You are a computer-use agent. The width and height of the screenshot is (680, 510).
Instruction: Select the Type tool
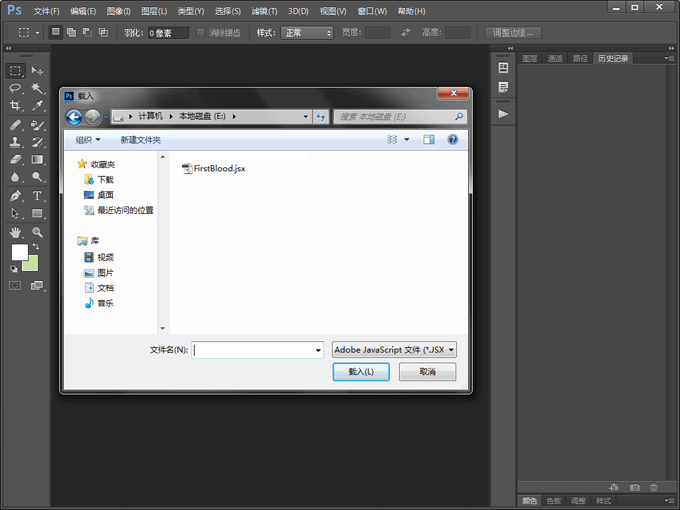37,196
